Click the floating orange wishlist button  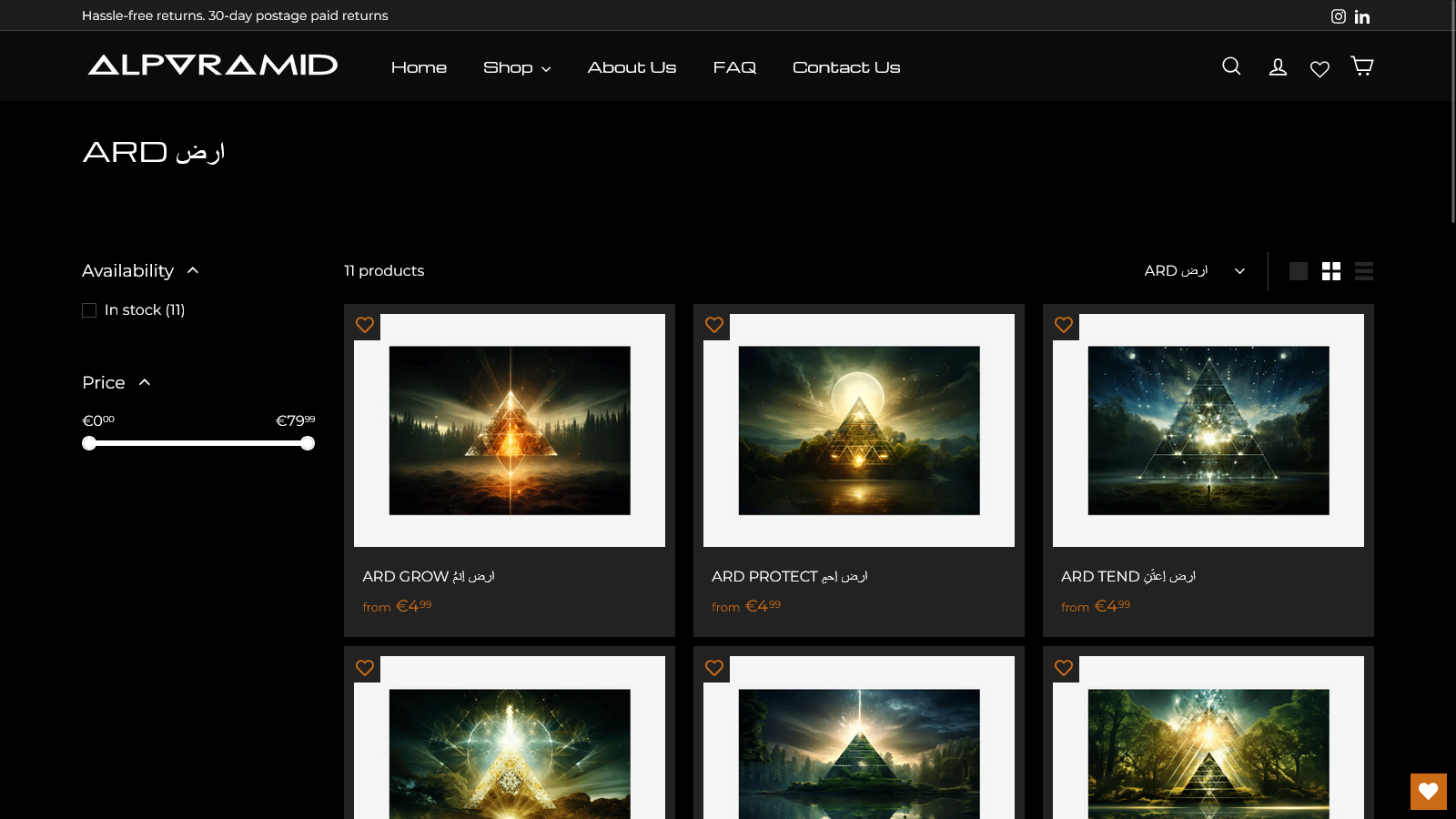pos(1429,792)
